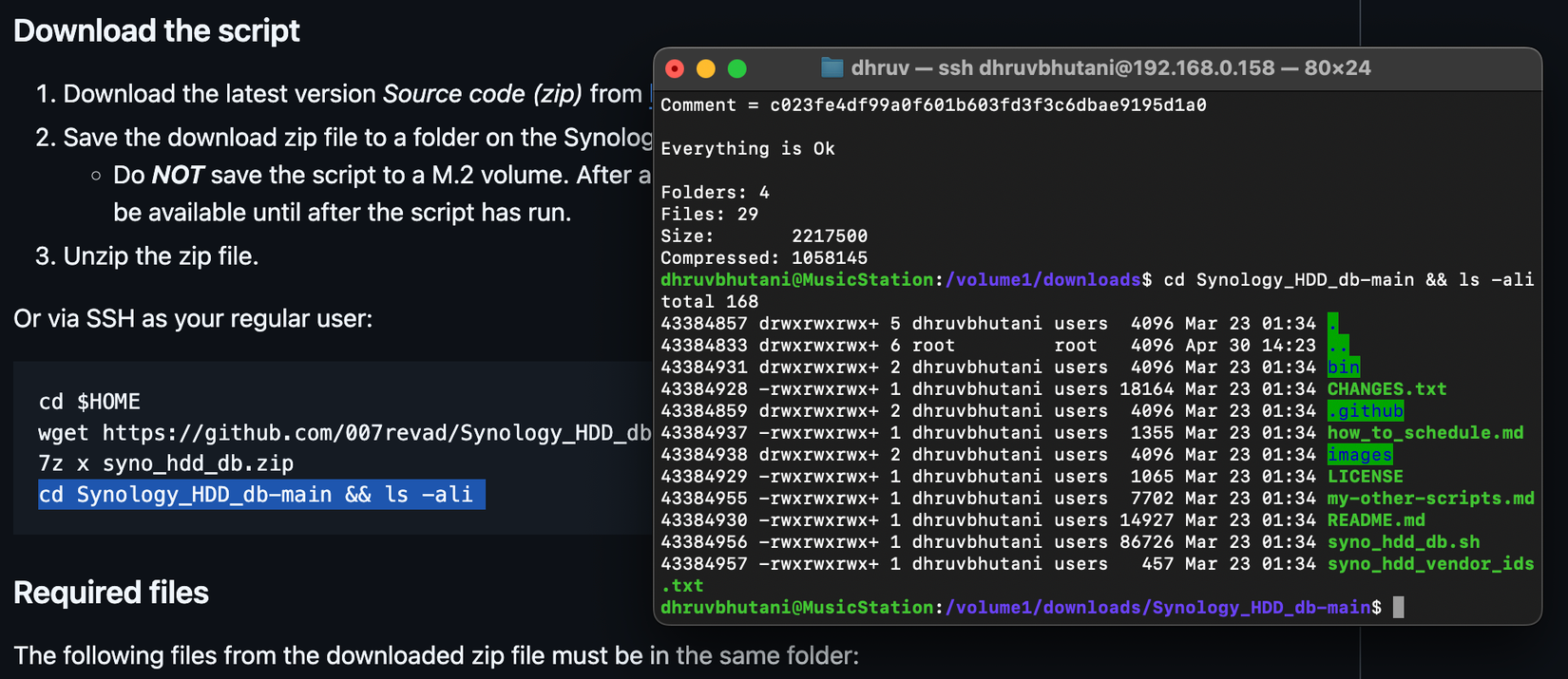Click the green zoom button of the terminal
This screenshot has width=1568, height=679.
tap(736, 68)
